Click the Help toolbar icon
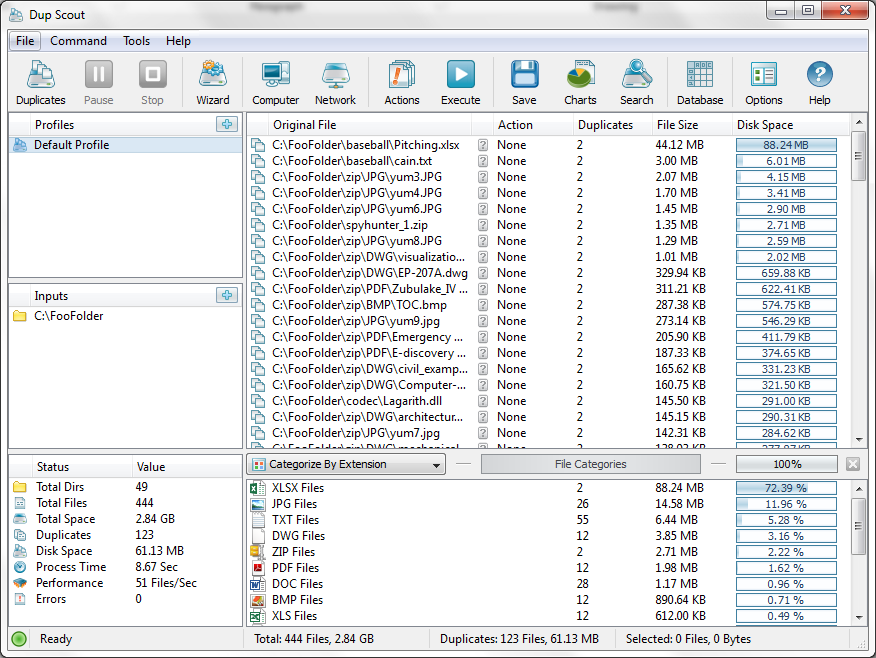876x658 pixels. point(820,83)
